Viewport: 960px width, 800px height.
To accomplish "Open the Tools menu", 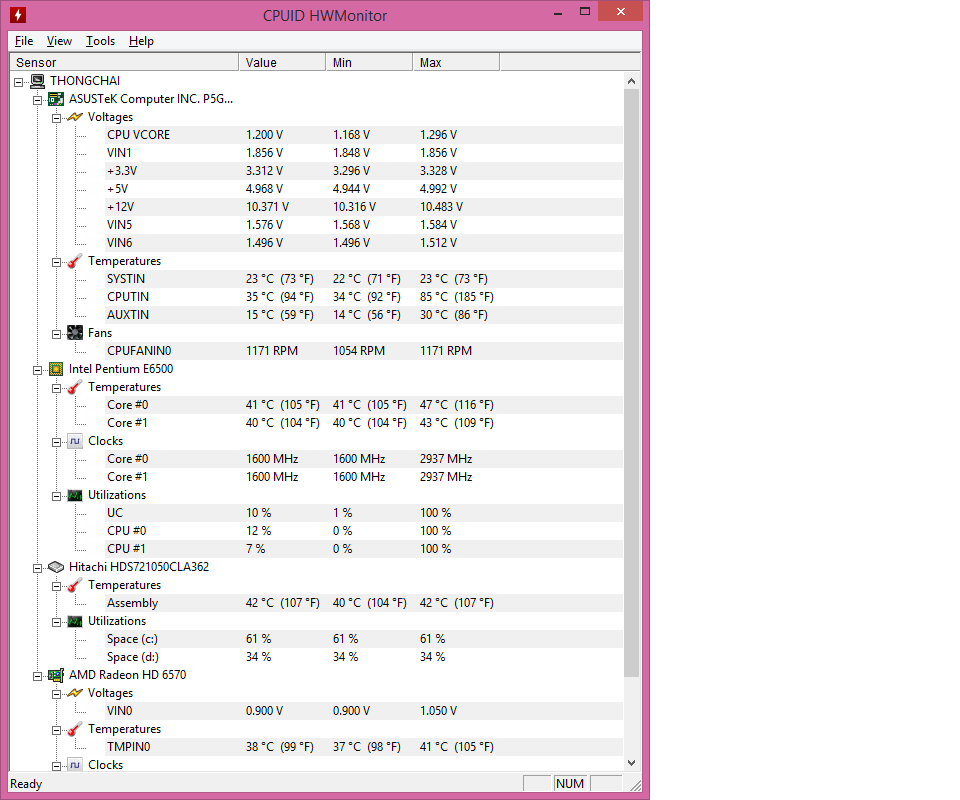I will 100,41.
